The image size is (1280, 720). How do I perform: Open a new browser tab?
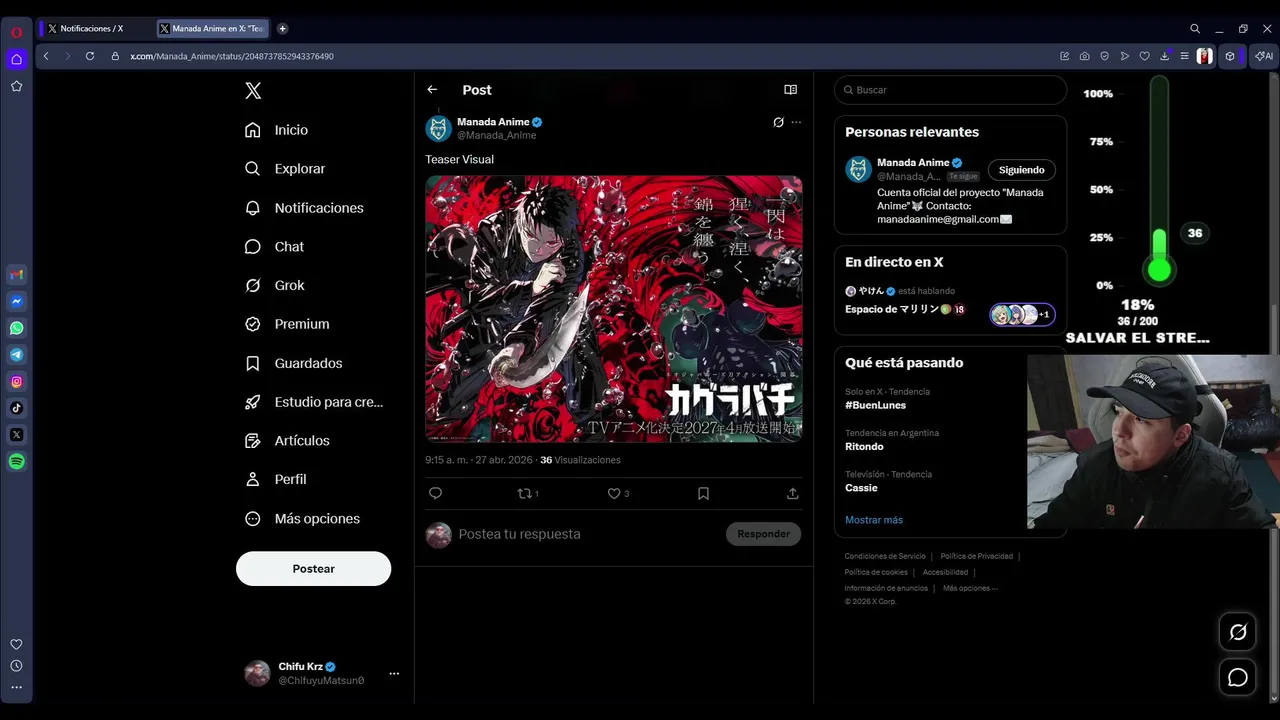point(282,29)
